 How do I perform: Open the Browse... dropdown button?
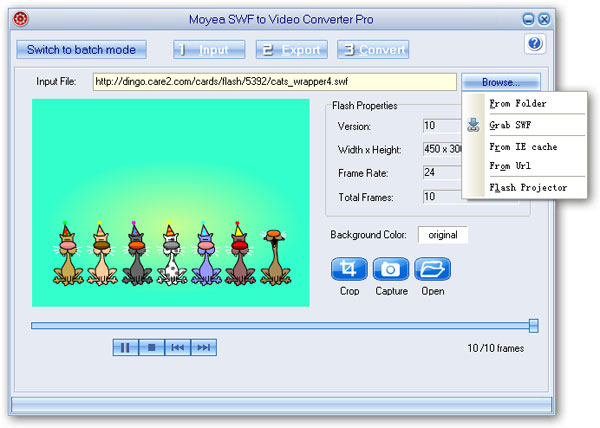[501, 82]
